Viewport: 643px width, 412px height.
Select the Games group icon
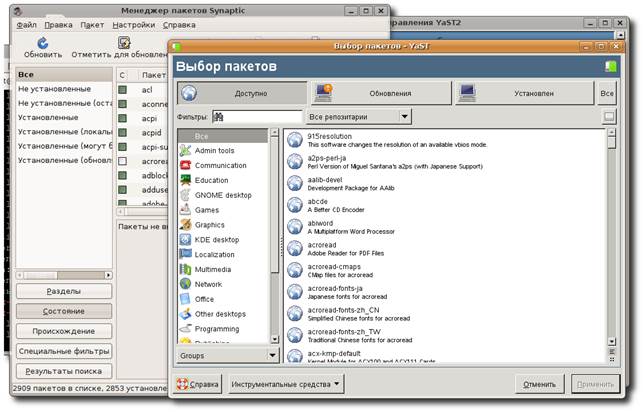185,210
